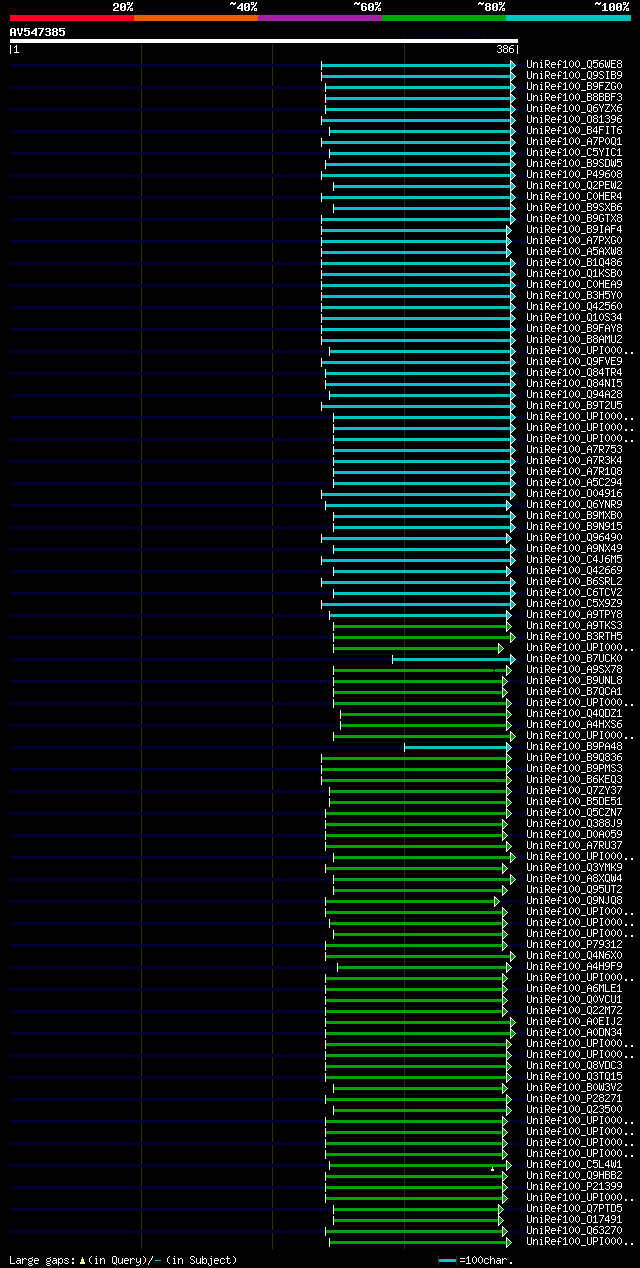The height and width of the screenshot is (1268, 640).
Task: Open UniRef100_A5C294 hit
Action: click(x=575, y=482)
